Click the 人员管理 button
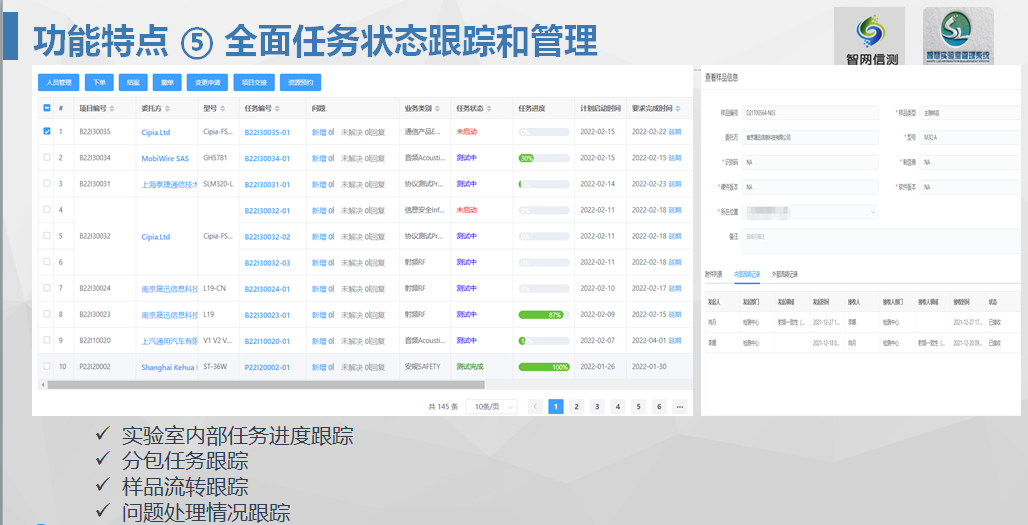Image resolution: width=1028 pixels, height=525 pixels. [x=58, y=83]
